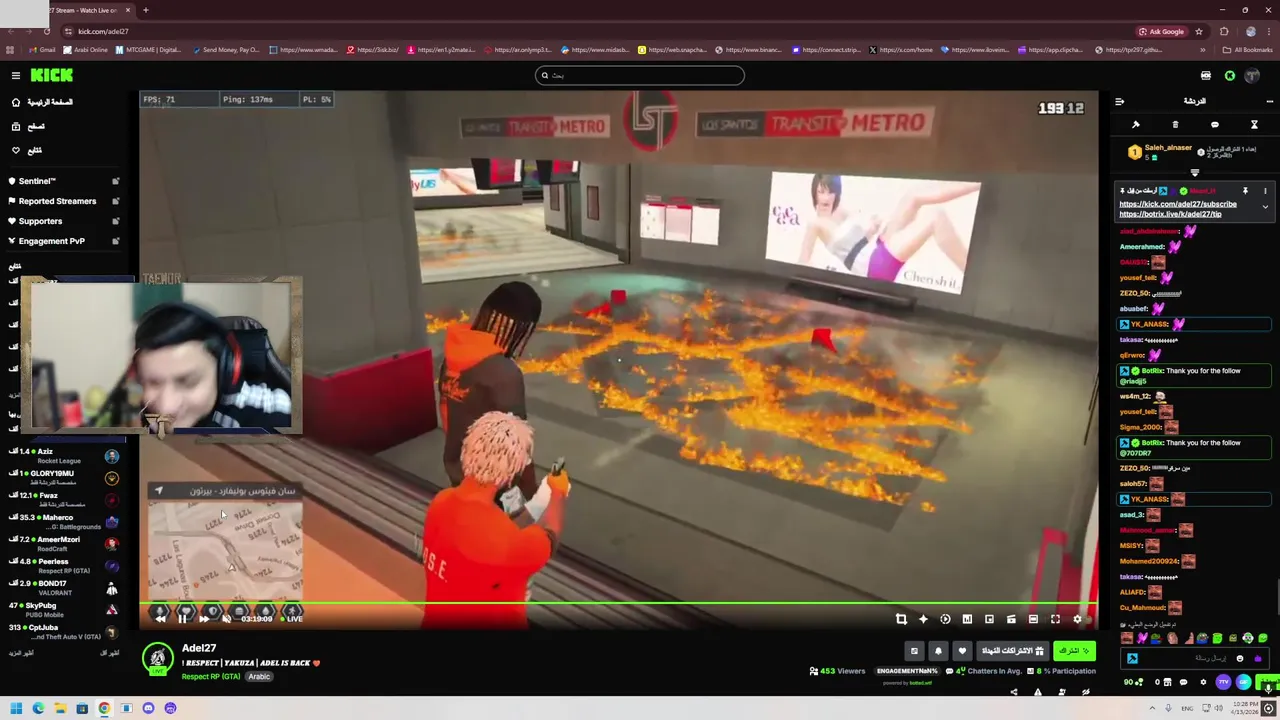Image resolution: width=1280 pixels, height=720 pixels.
Task: Collapse the chat panel with arrow icon
Action: tap(1119, 101)
